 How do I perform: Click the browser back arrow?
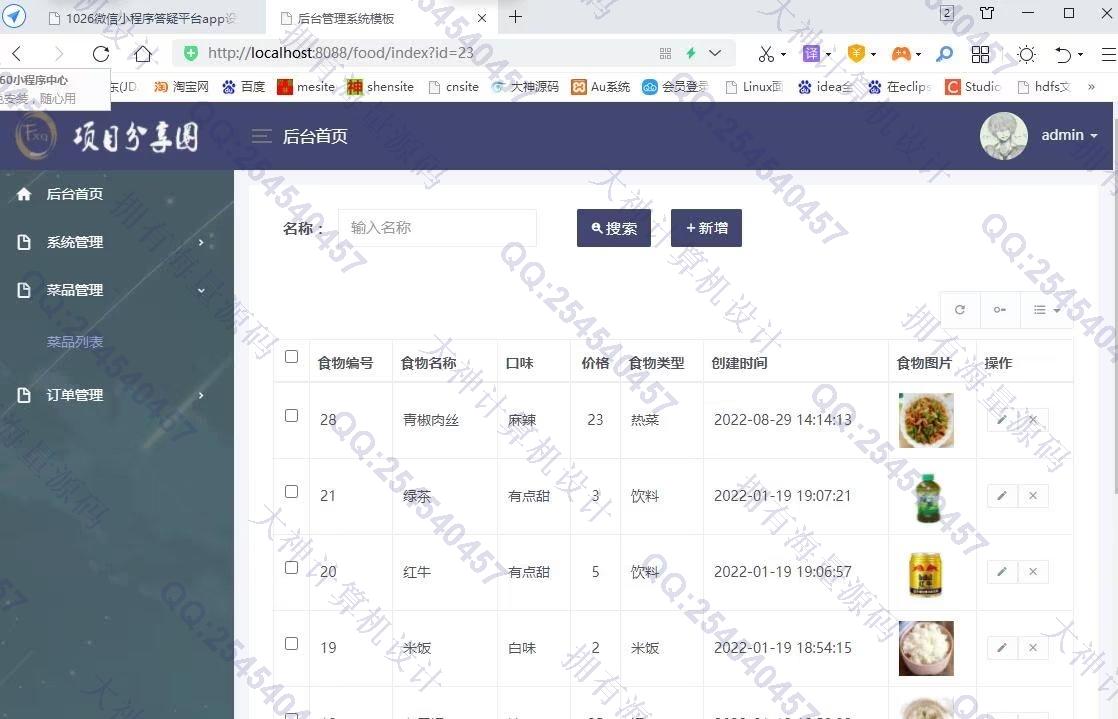(17, 53)
